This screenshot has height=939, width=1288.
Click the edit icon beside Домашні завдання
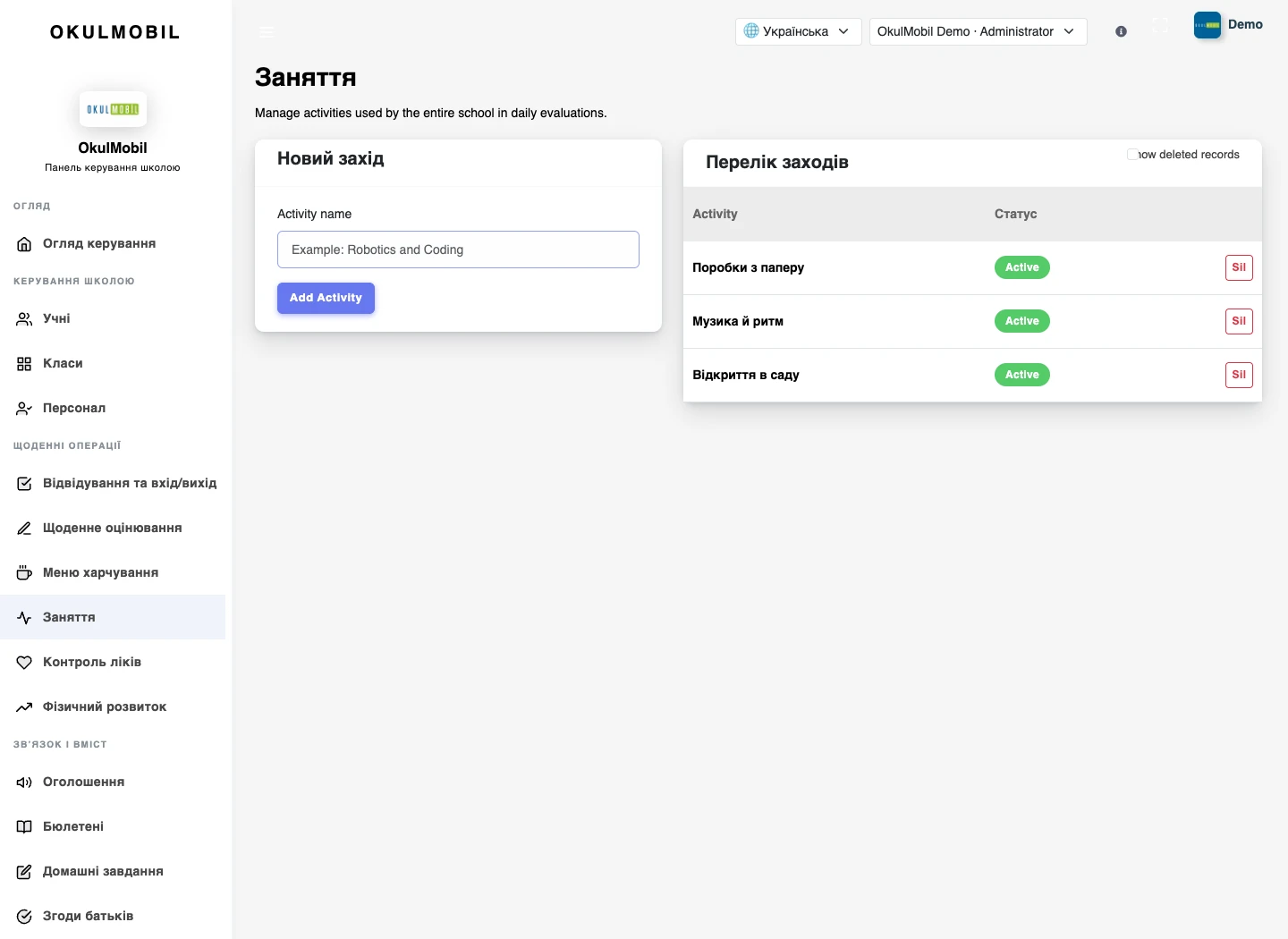[24, 872]
